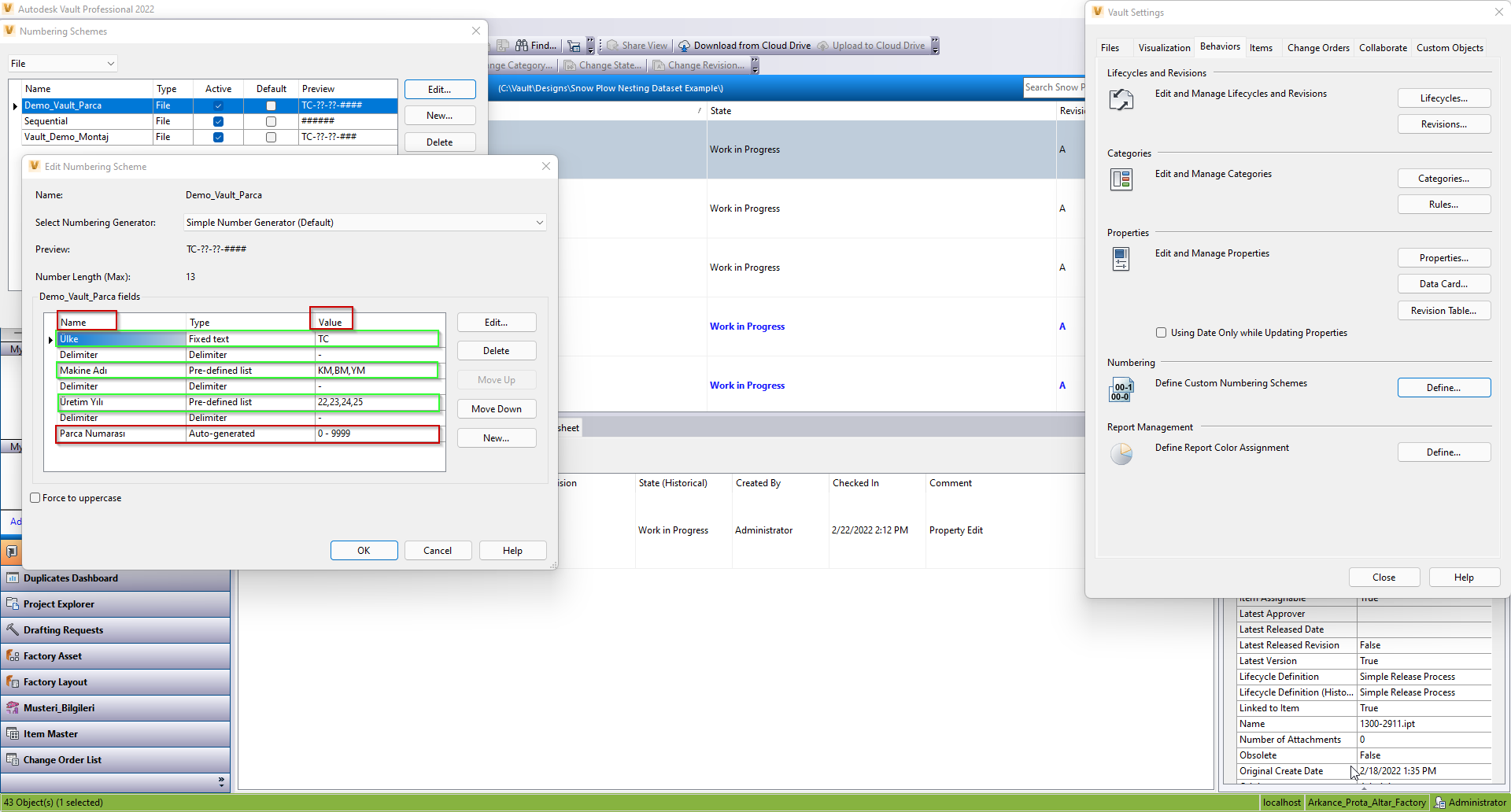
Task: Open the Lifecycles manager
Action: click(1443, 98)
